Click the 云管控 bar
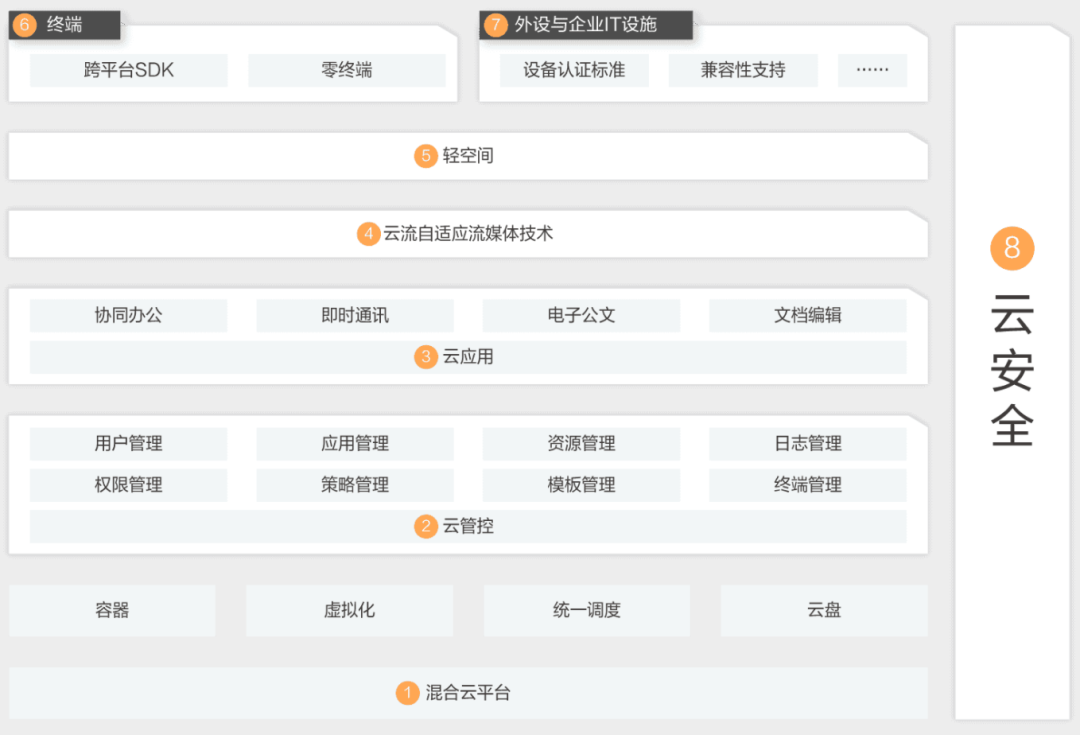The width and height of the screenshot is (1080, 735). (x=468, y=526)
